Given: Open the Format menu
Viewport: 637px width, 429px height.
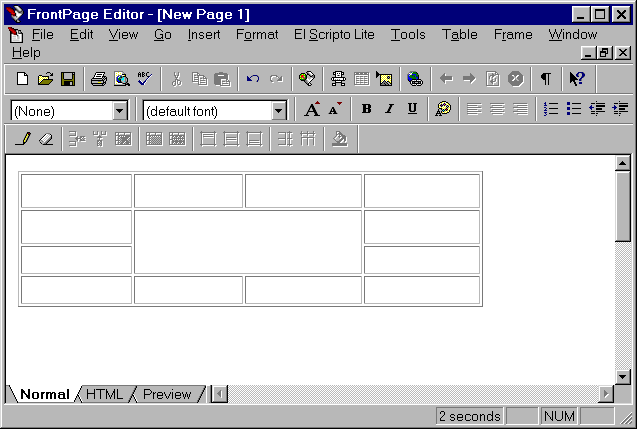Looking at the screenshot, I should coord(257,34).
